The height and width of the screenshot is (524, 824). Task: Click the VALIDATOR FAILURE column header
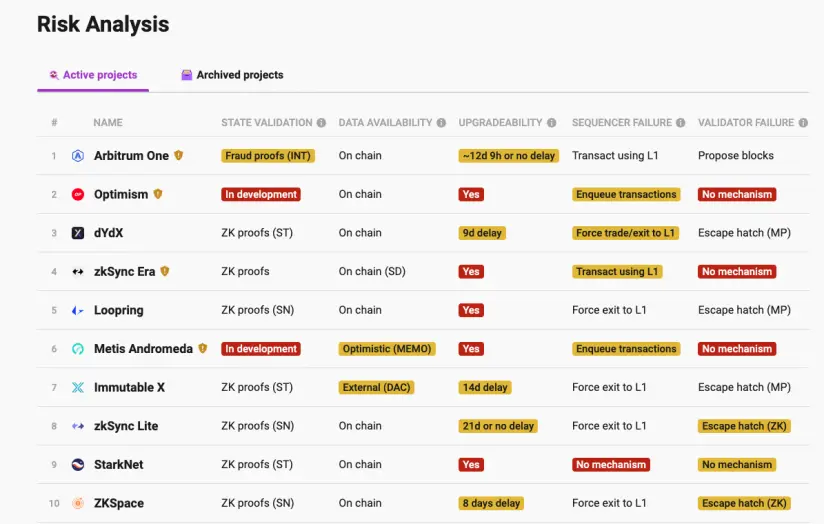point(746,122)
